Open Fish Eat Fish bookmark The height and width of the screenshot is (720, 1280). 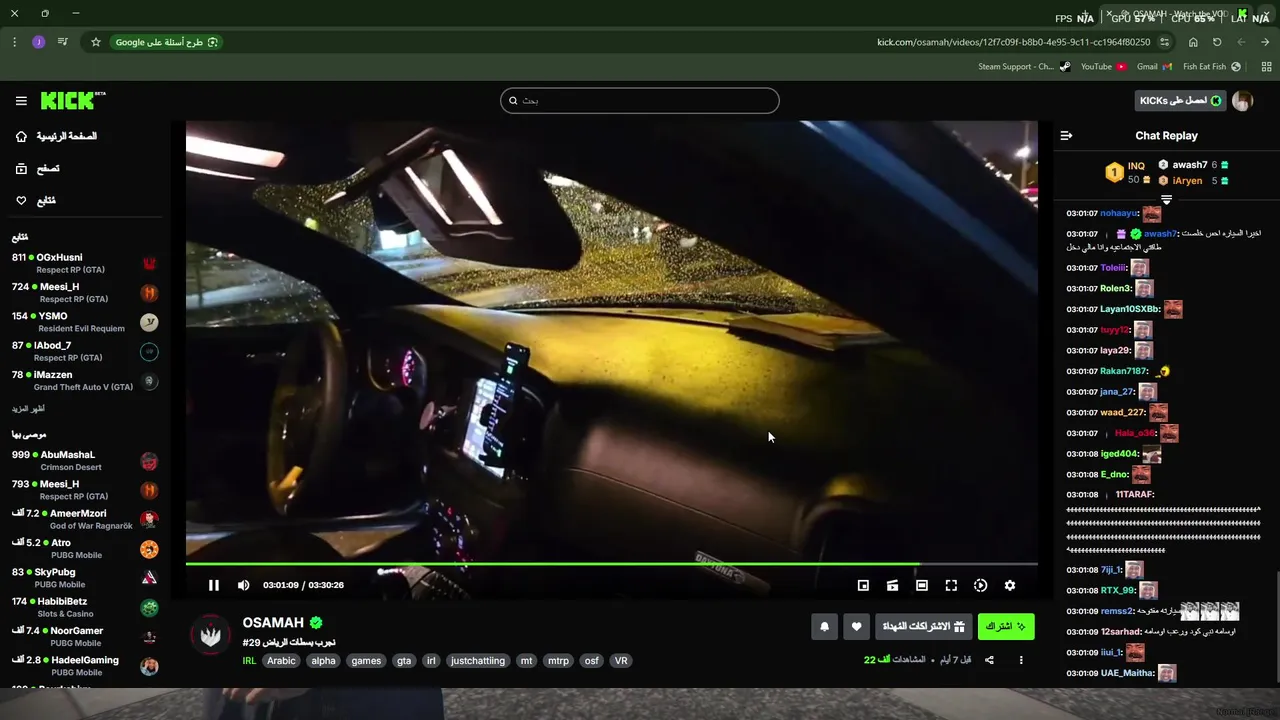tap(1212, 67)
